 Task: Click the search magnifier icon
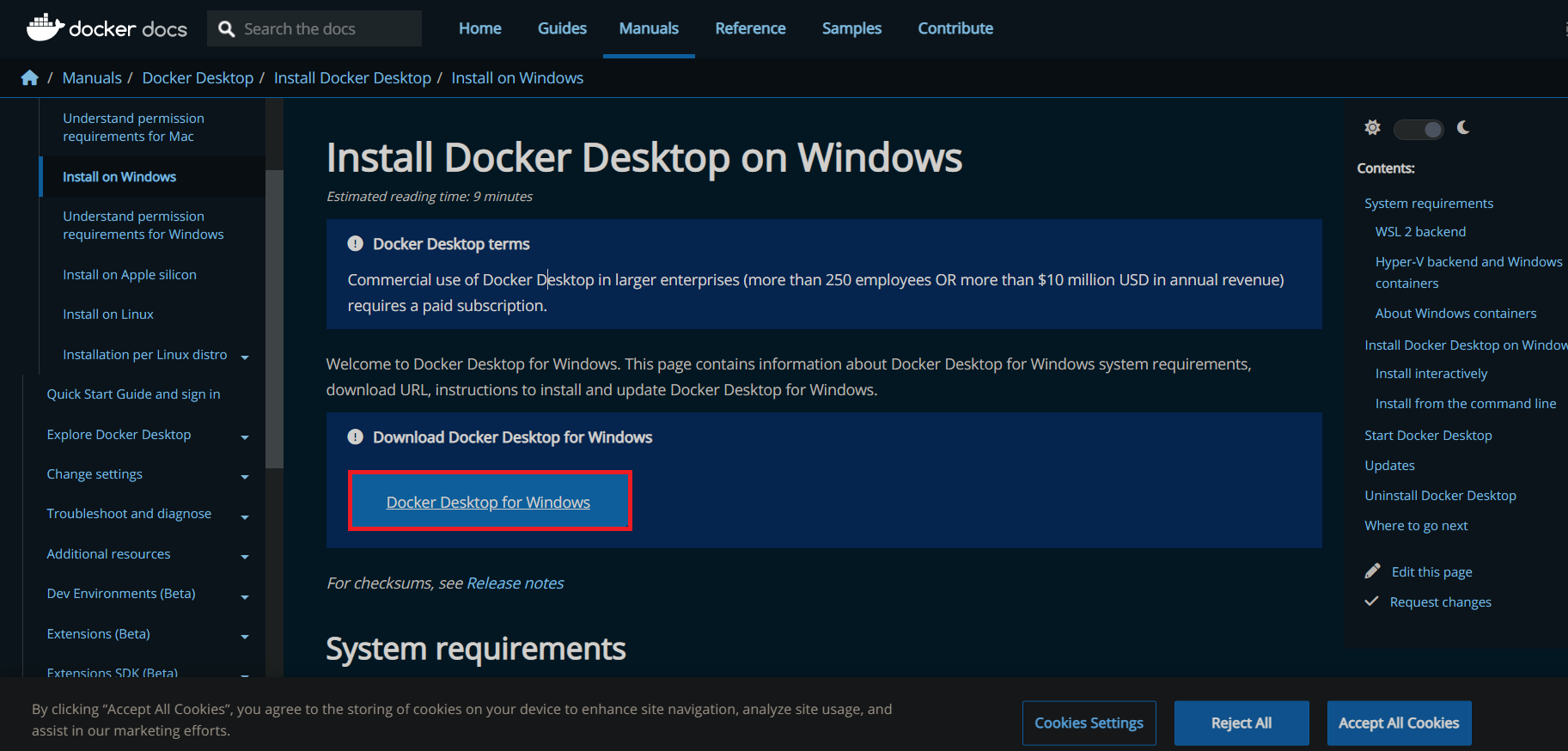point(227,29)
